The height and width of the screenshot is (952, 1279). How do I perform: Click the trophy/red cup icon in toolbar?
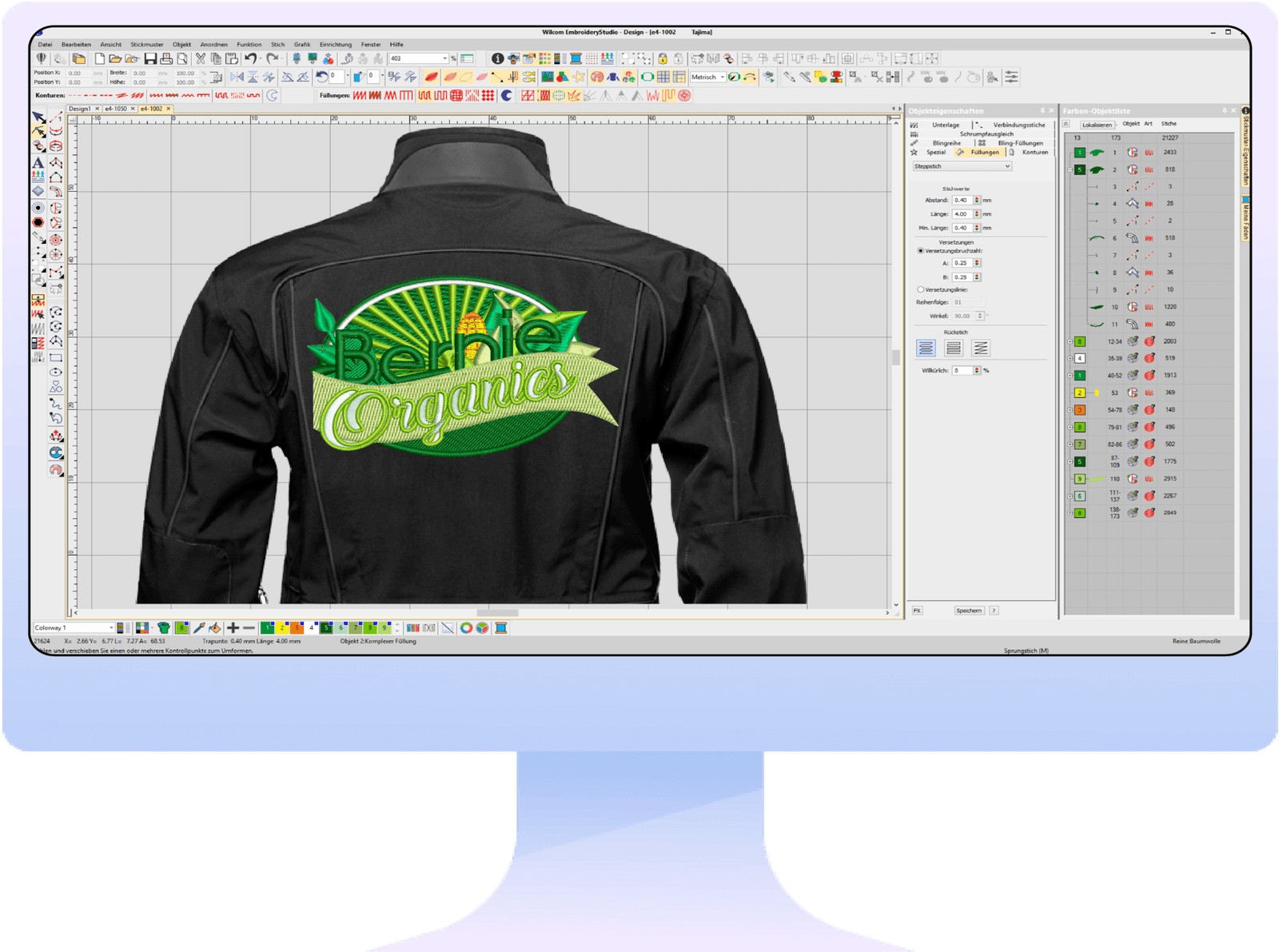point(836,77)
